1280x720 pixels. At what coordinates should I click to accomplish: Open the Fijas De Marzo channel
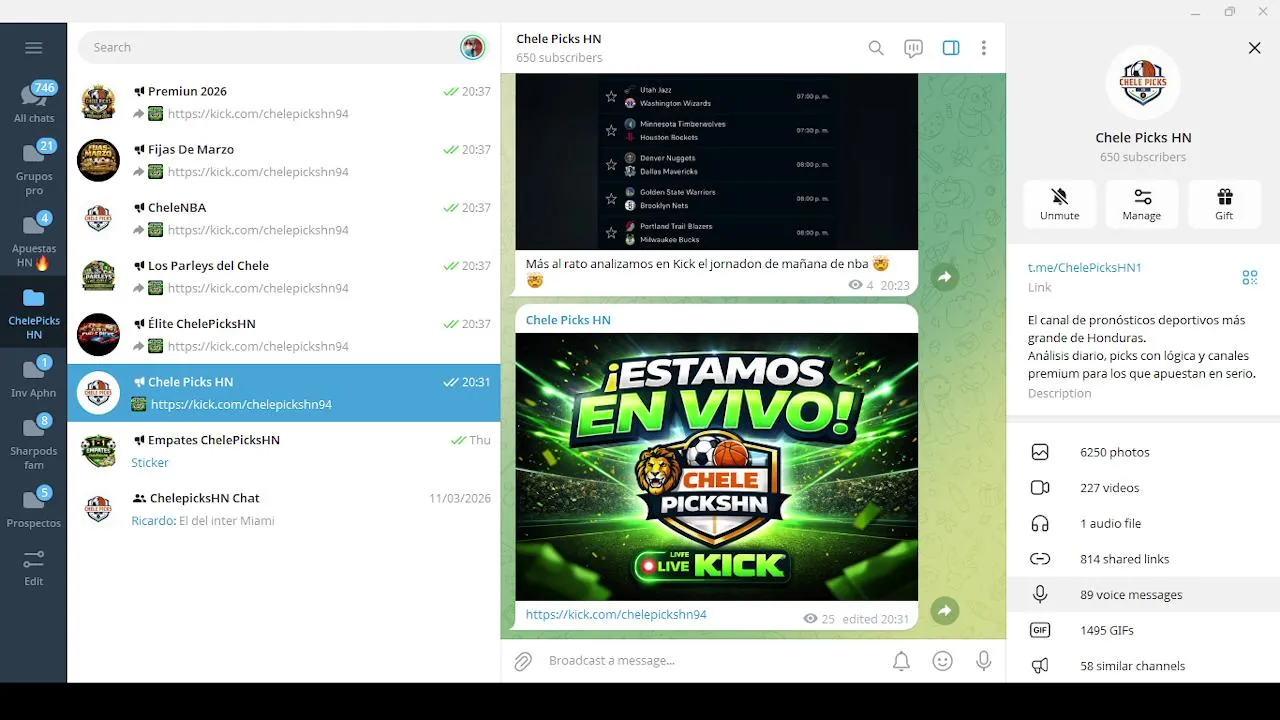(284, 161)
